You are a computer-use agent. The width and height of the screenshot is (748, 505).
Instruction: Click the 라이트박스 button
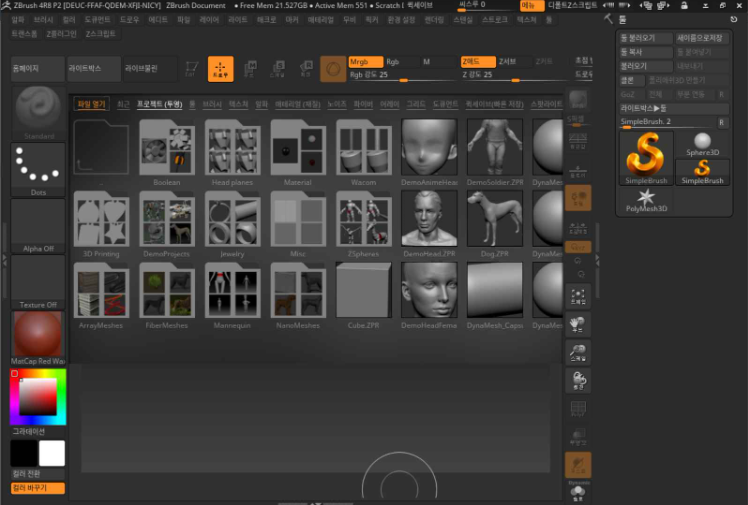[x=93, y=69]
